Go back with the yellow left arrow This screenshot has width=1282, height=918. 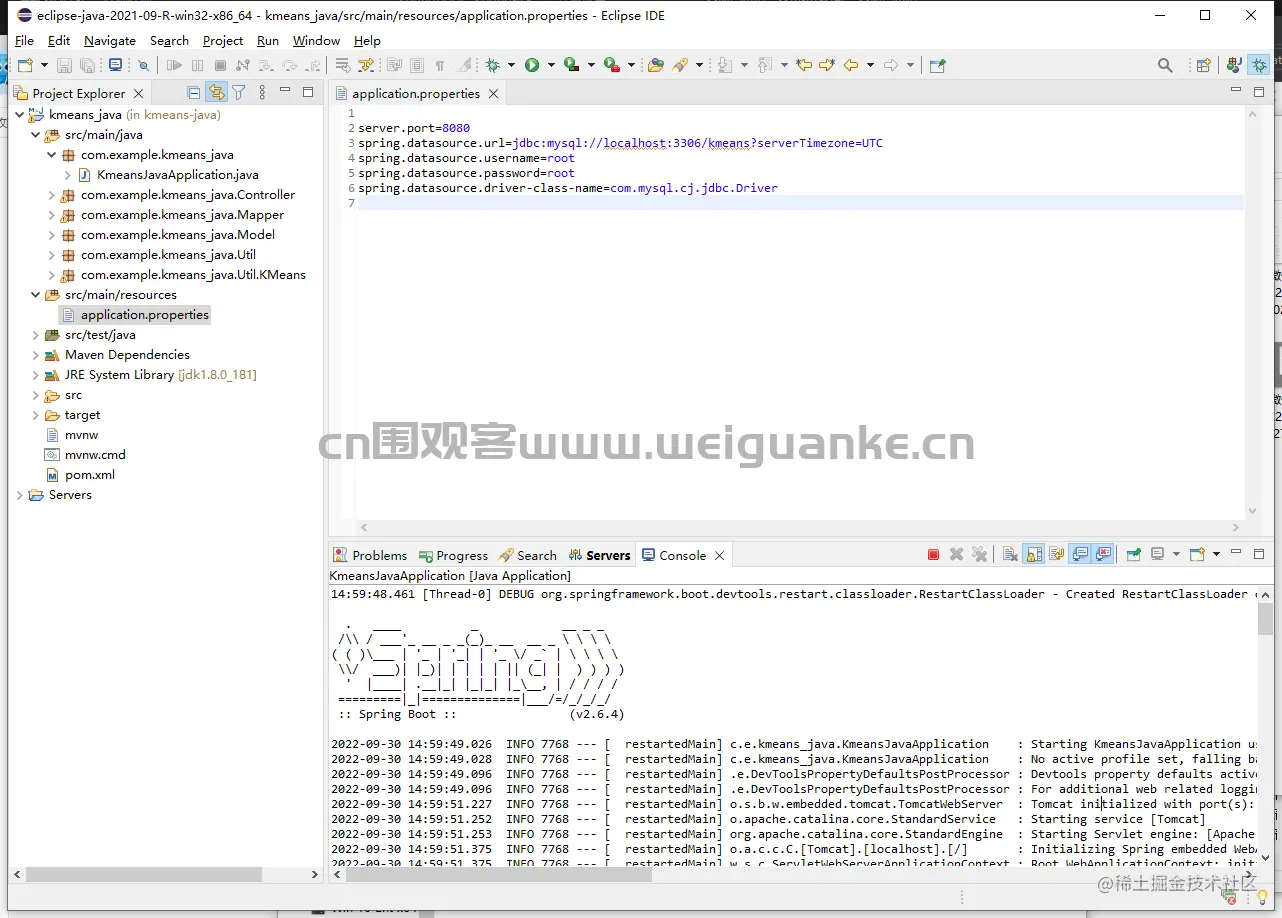[851, 65]
